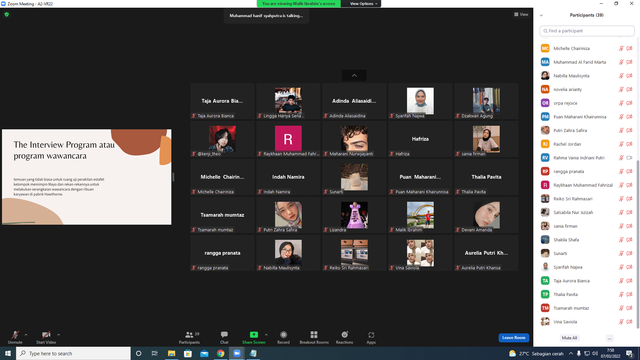Select the Malik Ibrahim video tile
The height and width of the screenshot is (360, 640).
click(x=420, y=215)
